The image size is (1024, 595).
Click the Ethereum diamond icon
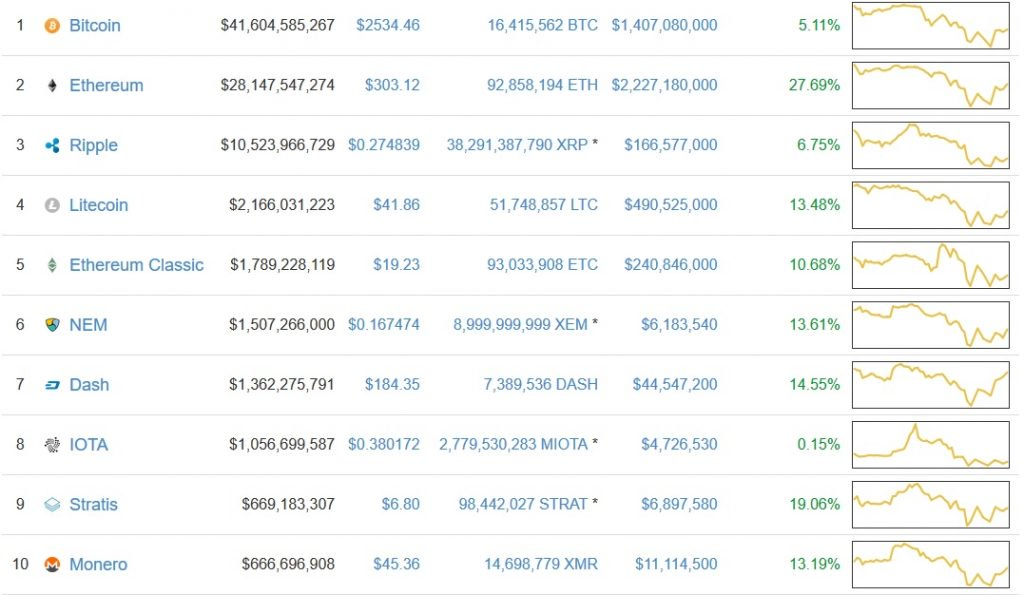pos(52,85)
